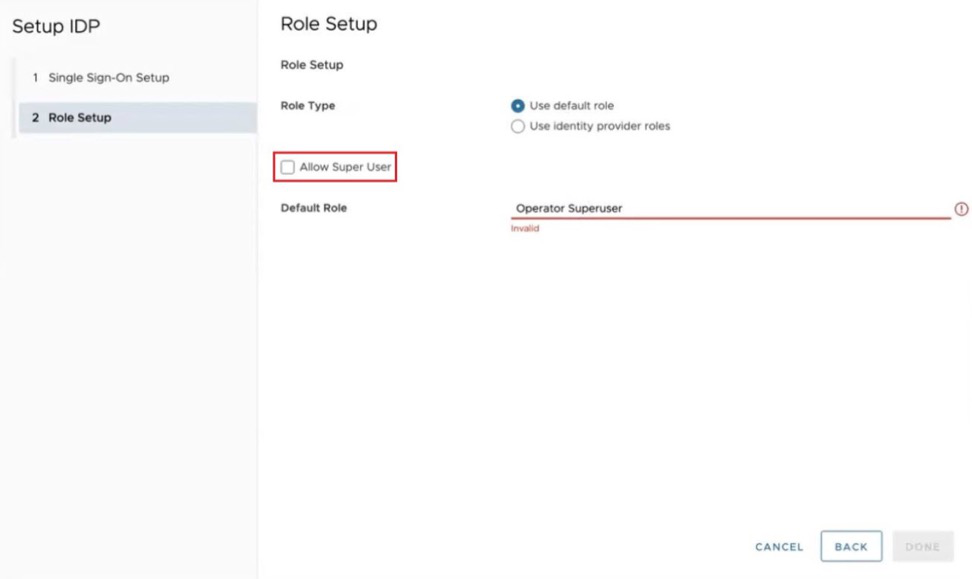The height and width of the screenshot is (579, 972).
Task: Choose 'Use identity provider roles' radio option
Action: tap(518, 127)
